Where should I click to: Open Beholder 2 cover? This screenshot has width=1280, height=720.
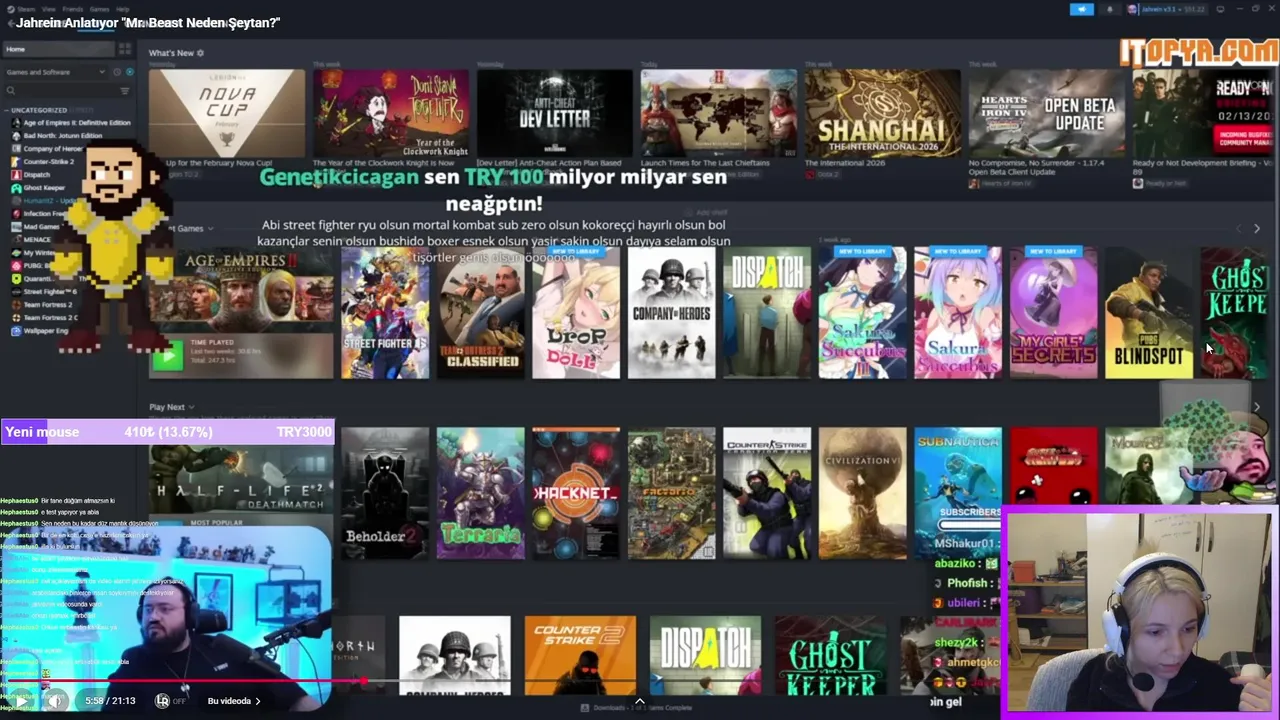(x=385, y=493)
